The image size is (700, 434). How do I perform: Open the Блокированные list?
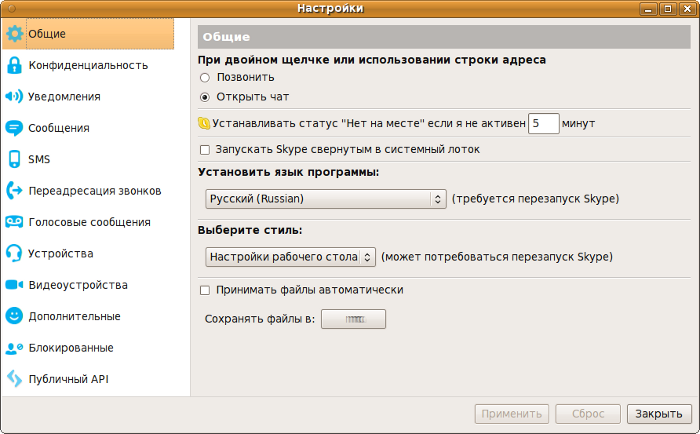[88, 348]
